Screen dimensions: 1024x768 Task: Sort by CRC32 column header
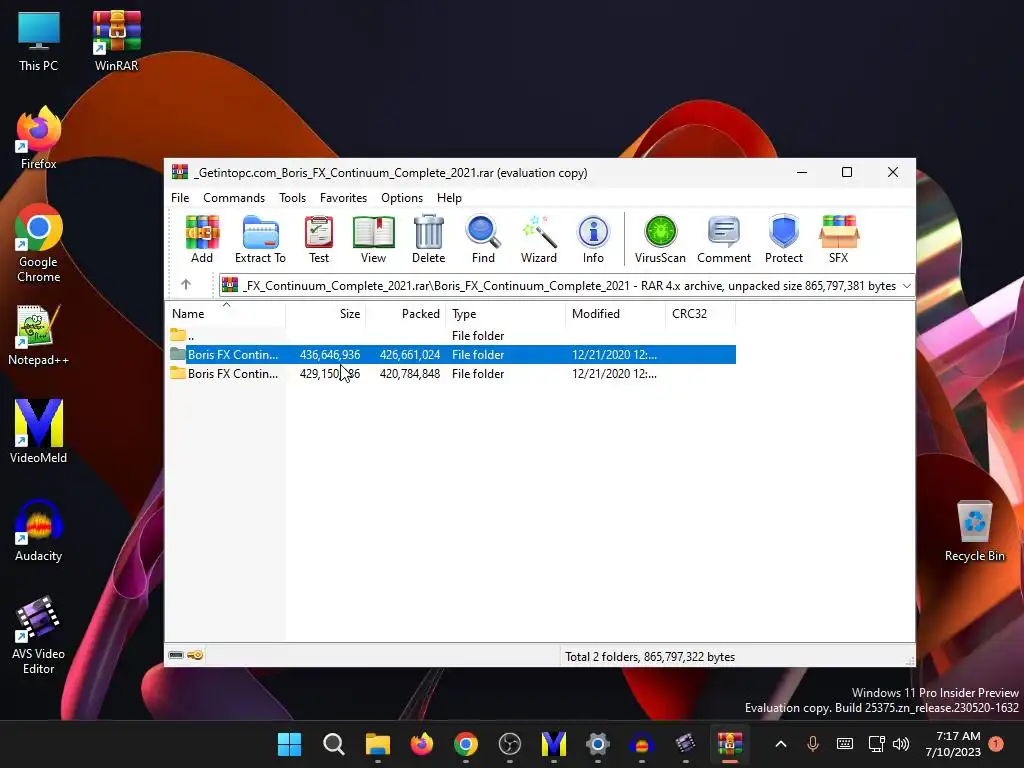point(701,313)
